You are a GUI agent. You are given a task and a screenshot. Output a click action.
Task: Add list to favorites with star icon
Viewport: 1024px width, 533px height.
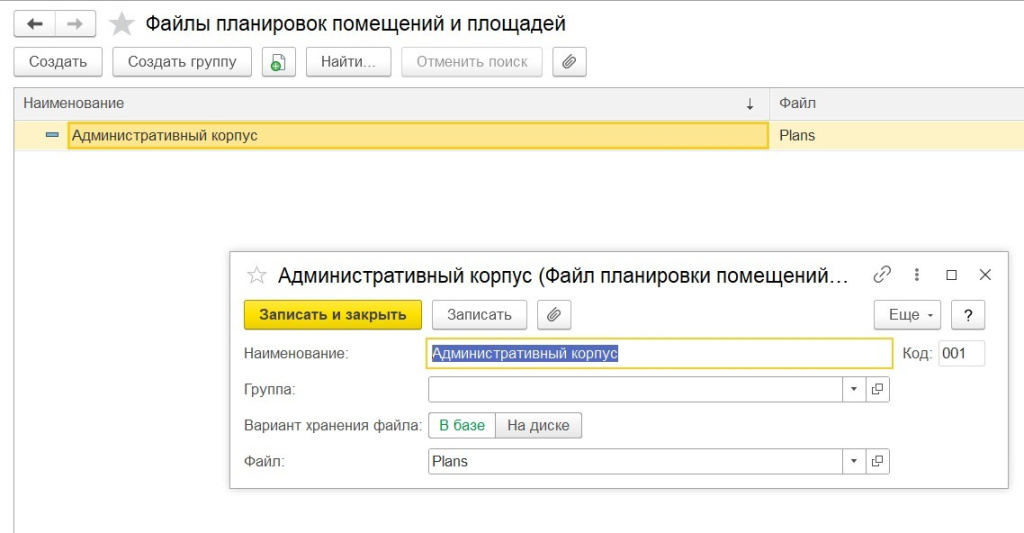click(x=122, y=23)
